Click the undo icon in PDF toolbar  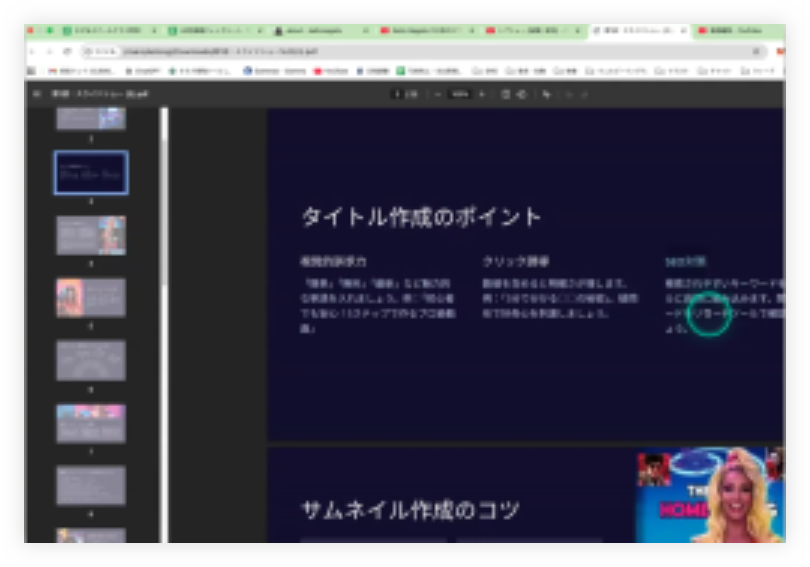click(569, 94)
